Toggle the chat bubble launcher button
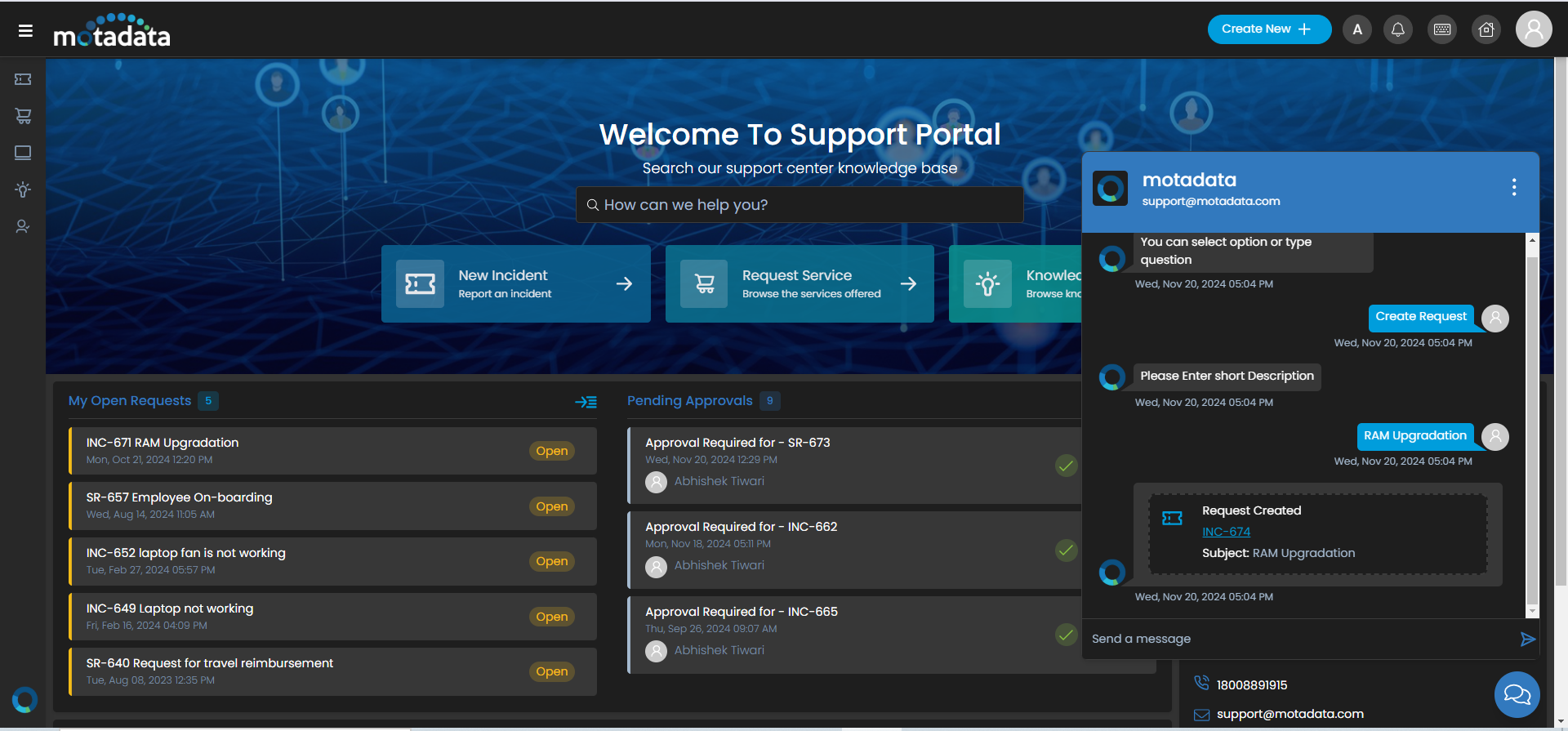This screenshot has width=1568, height=731. (1517, 694)
